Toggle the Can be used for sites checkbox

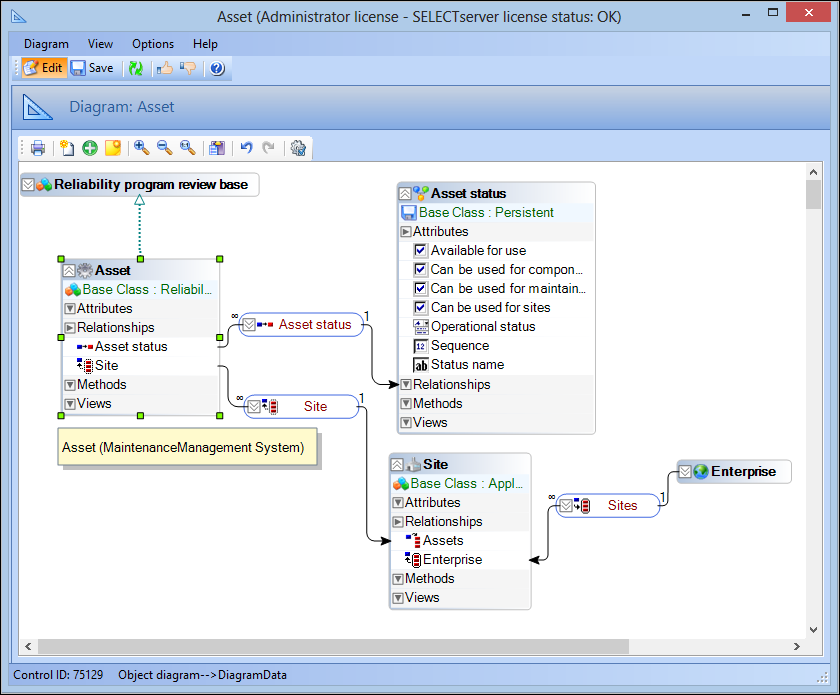tap(421, 308)
